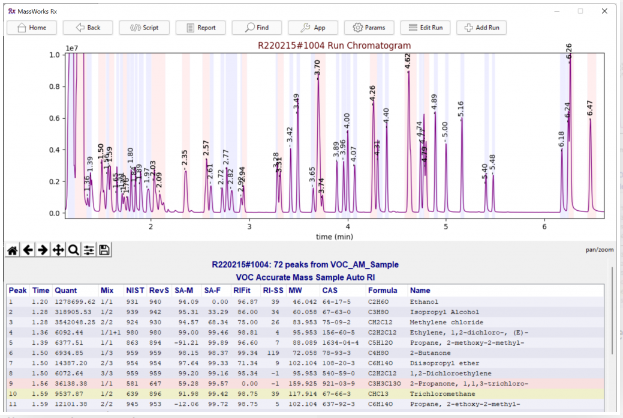Click the Home button in top toolbar
This screenshot has width=623, height=418.
coord(31,28)
